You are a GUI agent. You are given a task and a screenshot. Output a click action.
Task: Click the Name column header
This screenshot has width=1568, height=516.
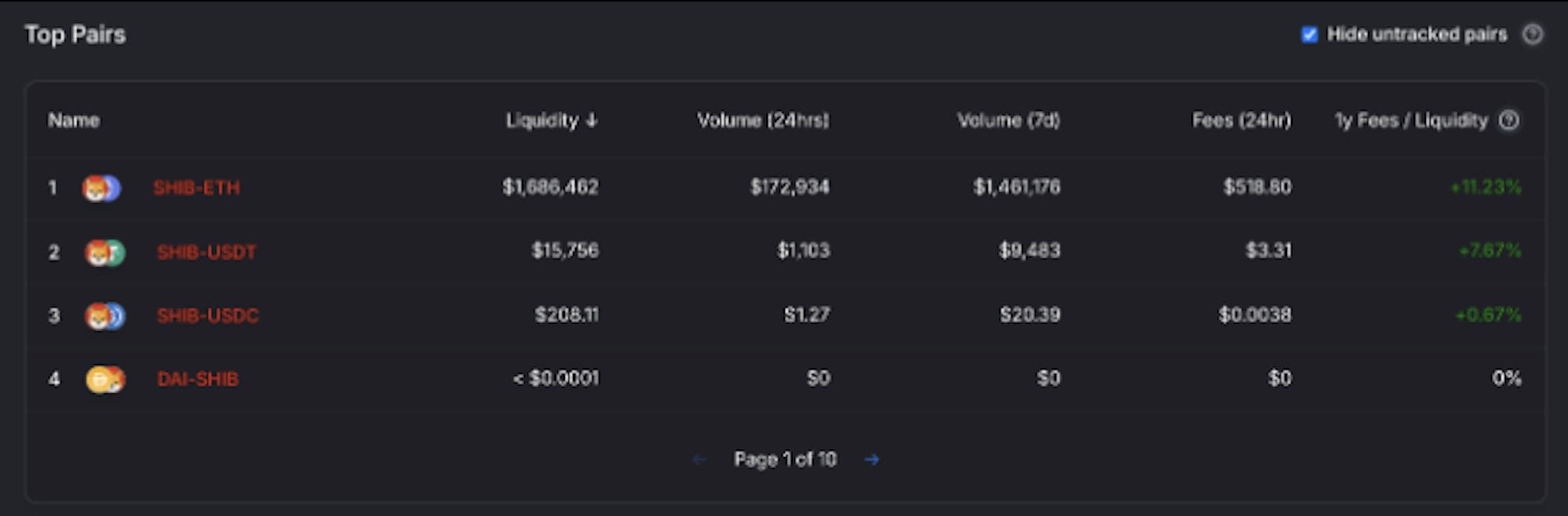click(74, 120)
